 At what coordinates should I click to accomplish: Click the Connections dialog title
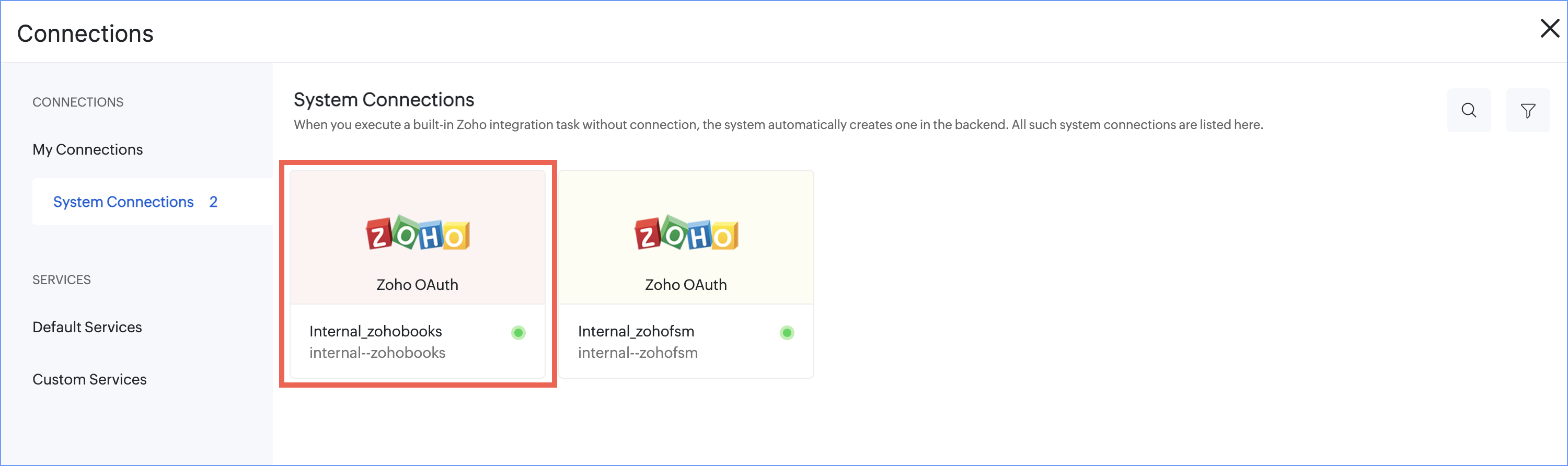click(x=85, y=33)
